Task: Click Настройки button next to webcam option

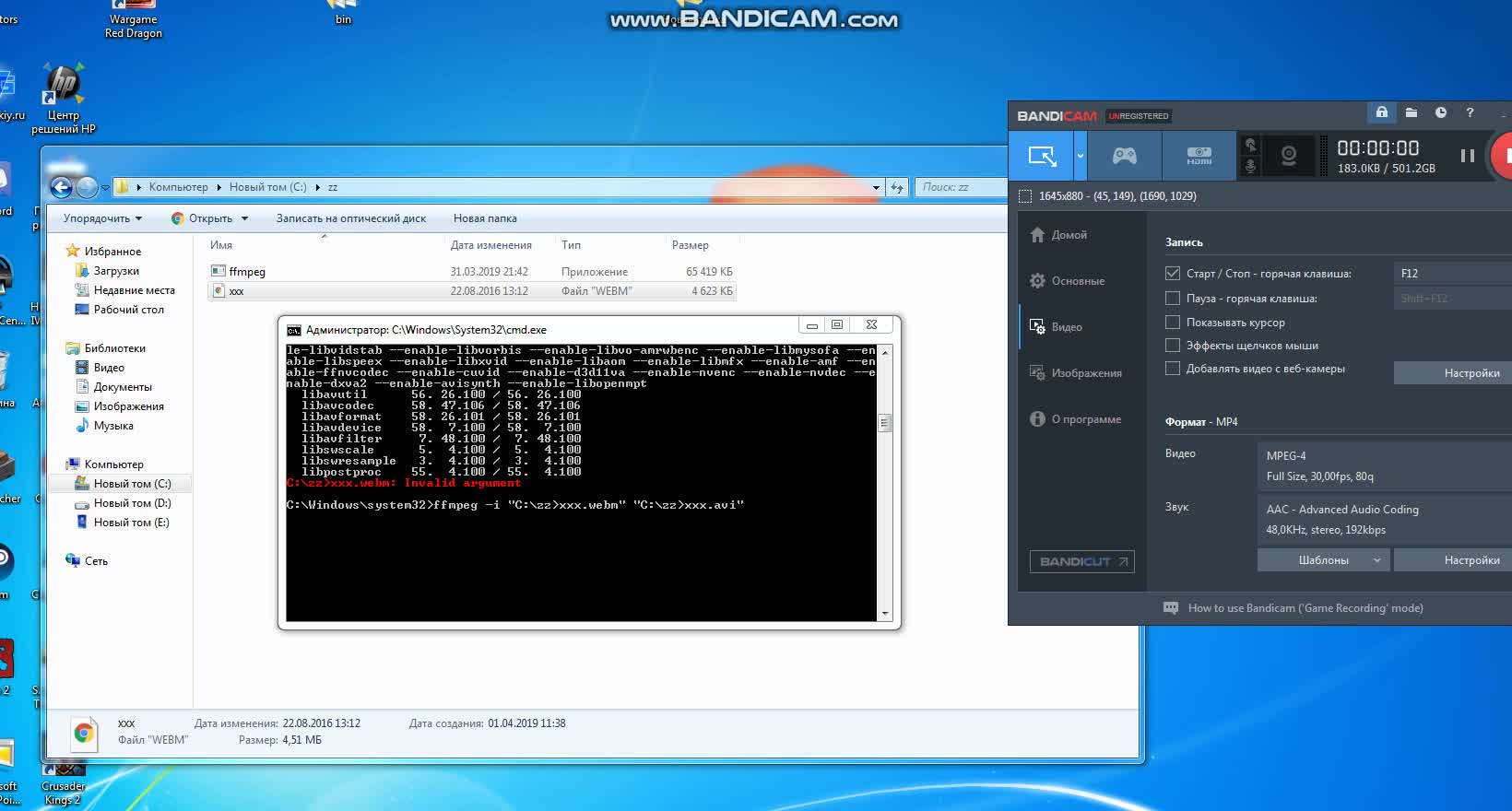Action: [x=1453, y=373]
